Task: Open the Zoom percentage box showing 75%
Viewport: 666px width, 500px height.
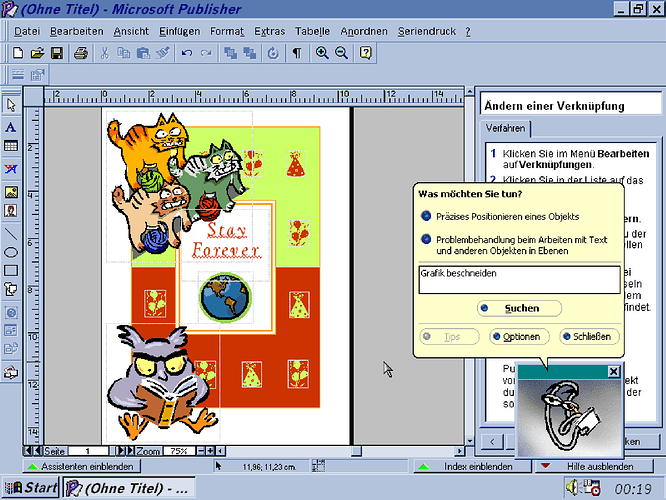Action: pos(179,451)
